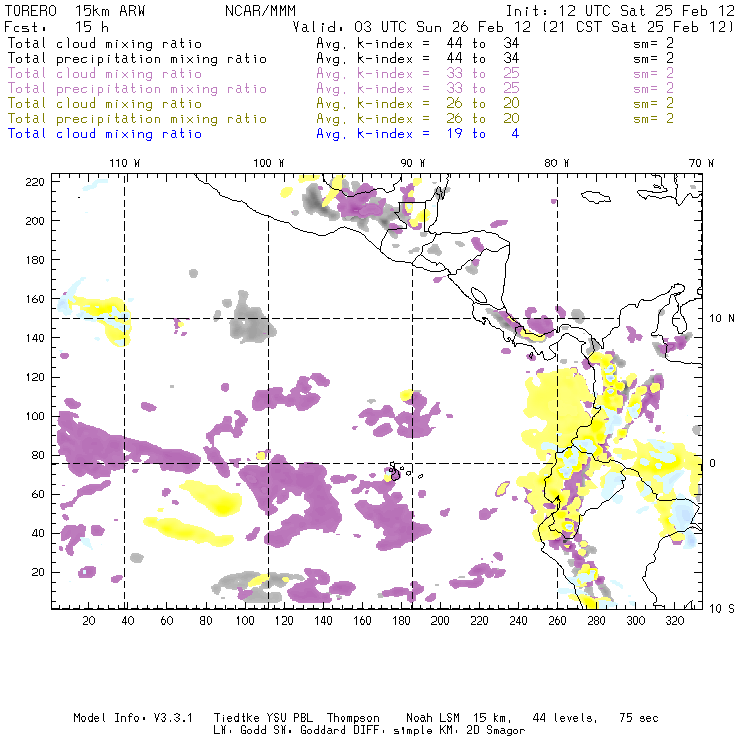Image resolution: width=740 pixels, height=740 pixels.
Task: Click the blue "Total cloud mixing ratio" legend line
Action: tap(105, 134)
